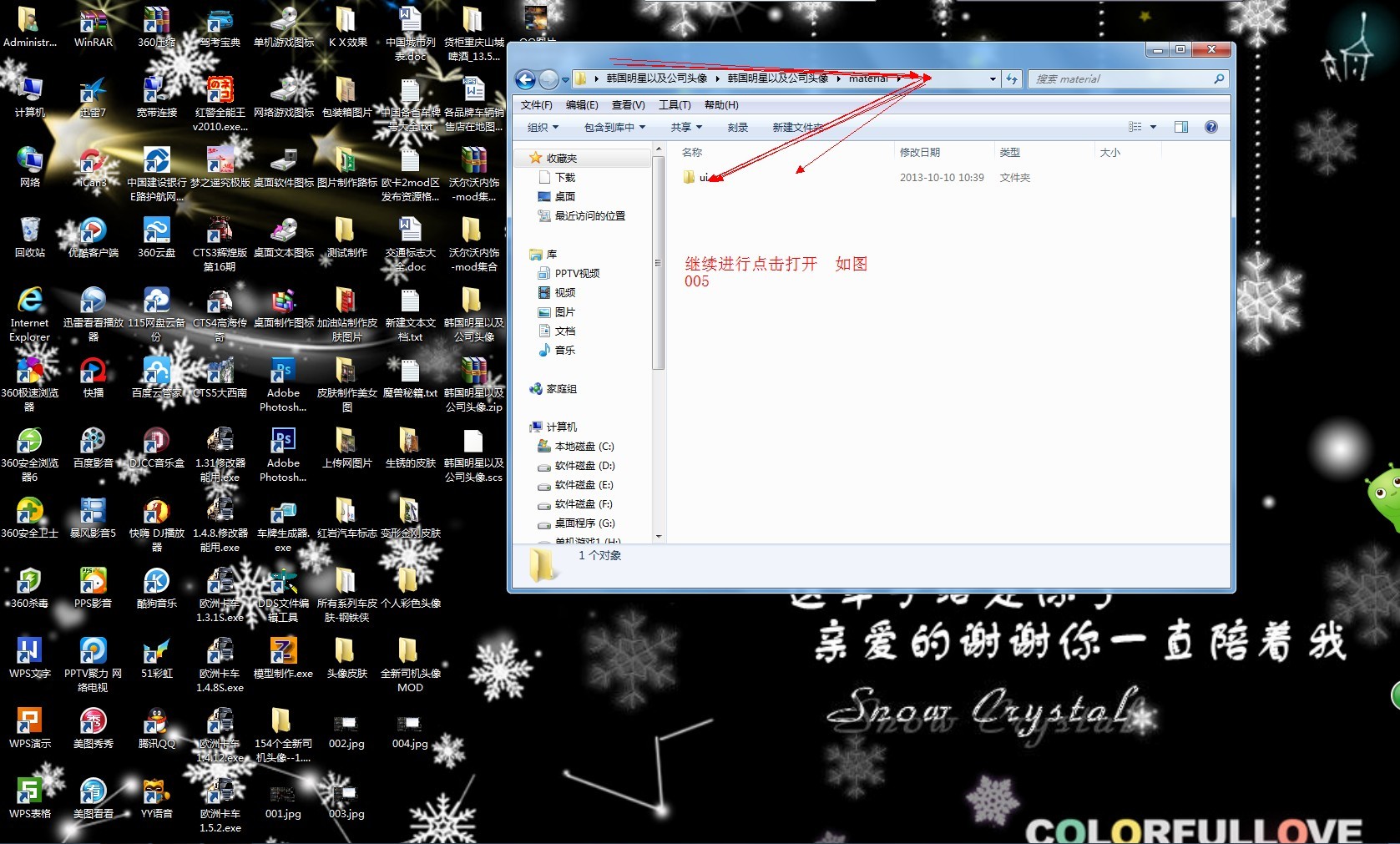Screen dimensions: 1400x844
Task: Refresh the folder via address bar refresh icon
Action: click(x=1012, y=78)
